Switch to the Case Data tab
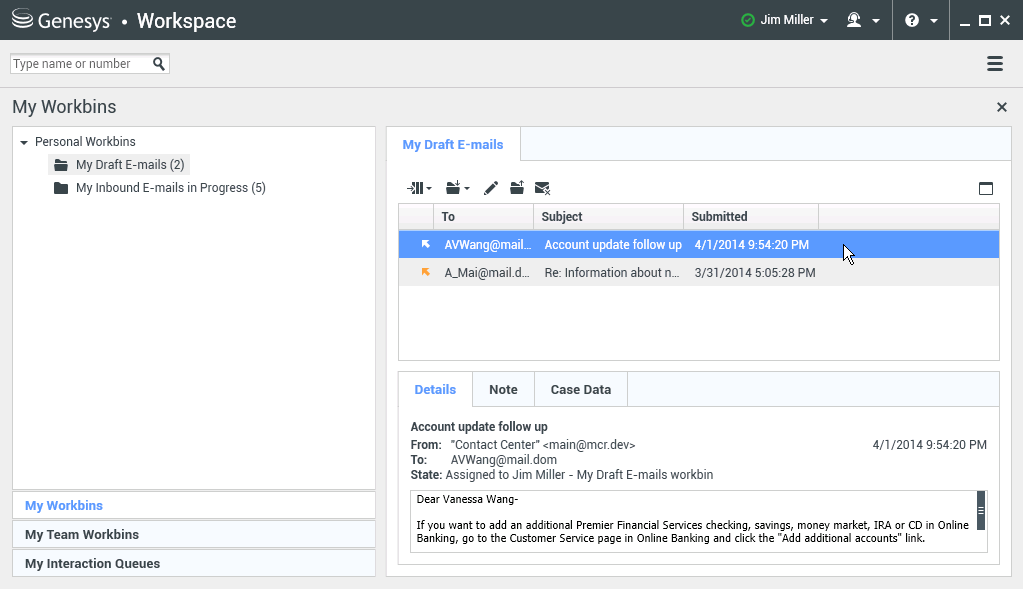Screen dimensions: 1023x589 point(580,390)
